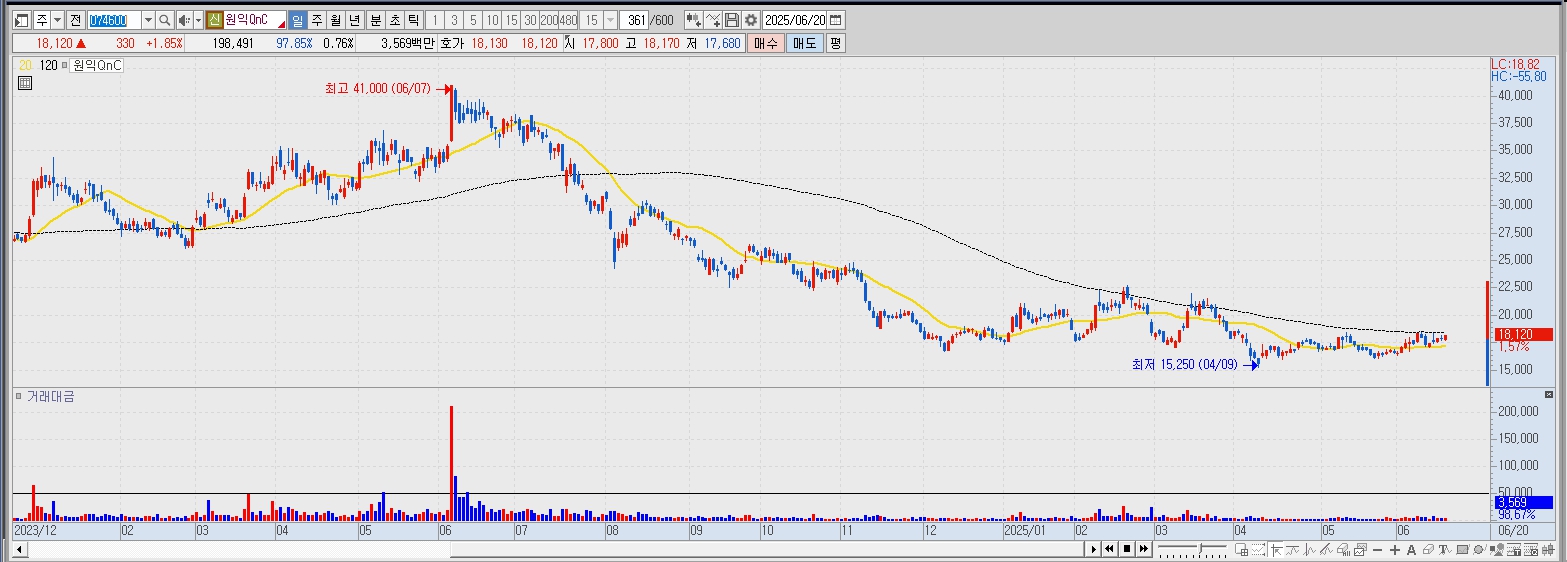The width and height of the screenshot is (1567, 562).
Task: Open the stock search magnifier icon
Action: pyautogui.click(x=164, y=20)
